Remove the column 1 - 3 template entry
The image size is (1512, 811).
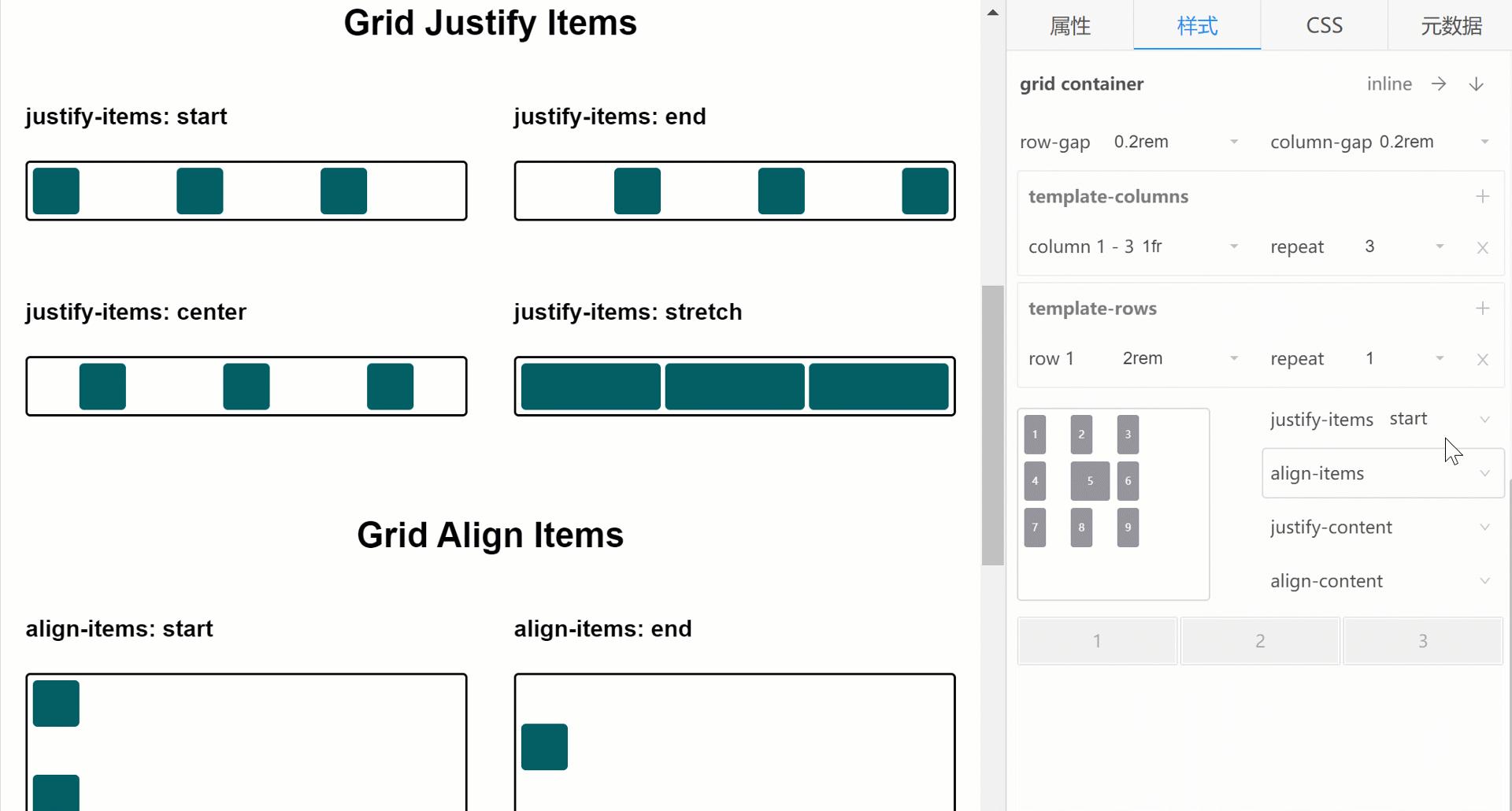coord(1482,247)
